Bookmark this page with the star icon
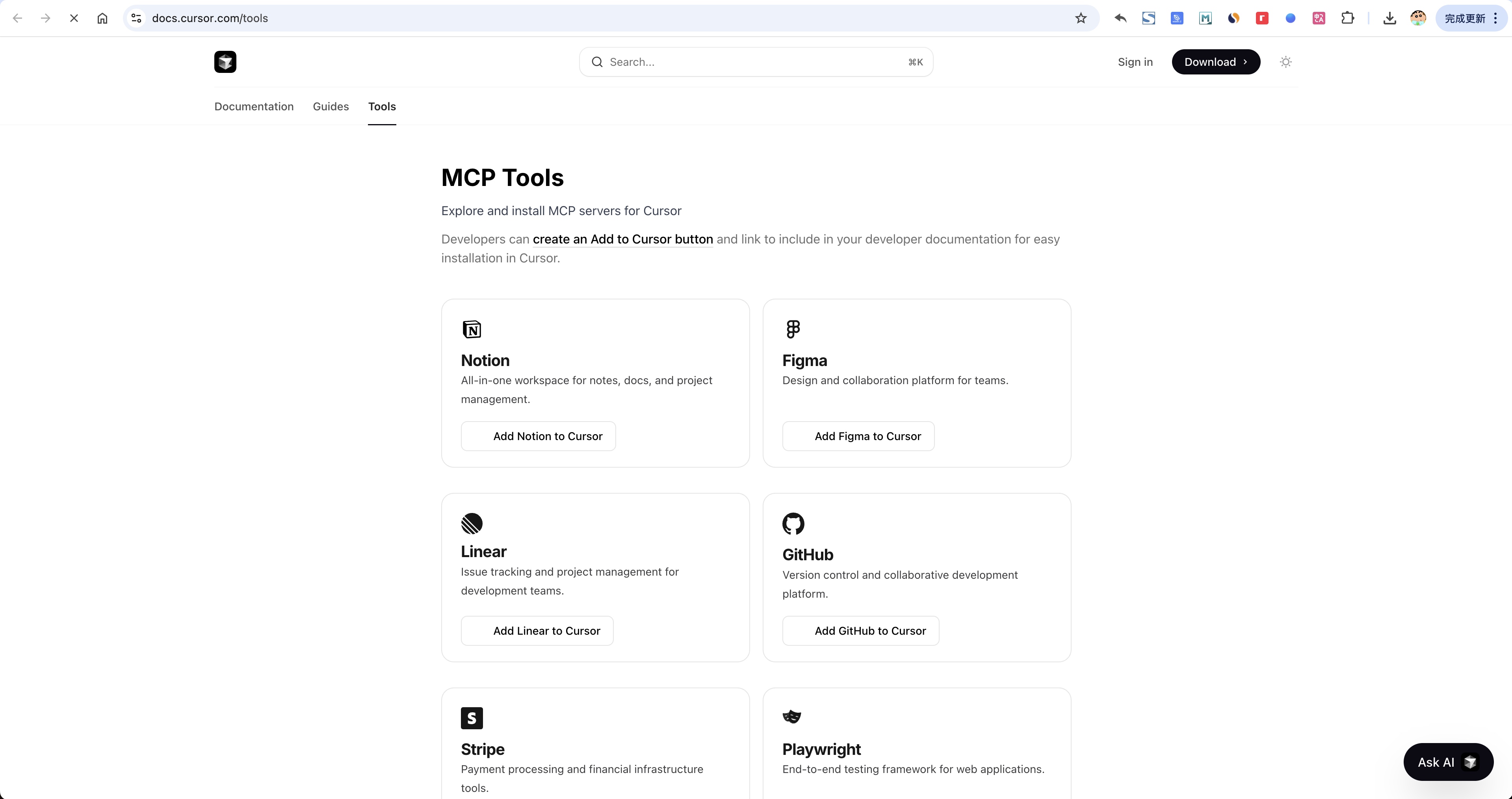This screenshot has height=799, width=1512. pos(1081,18)
